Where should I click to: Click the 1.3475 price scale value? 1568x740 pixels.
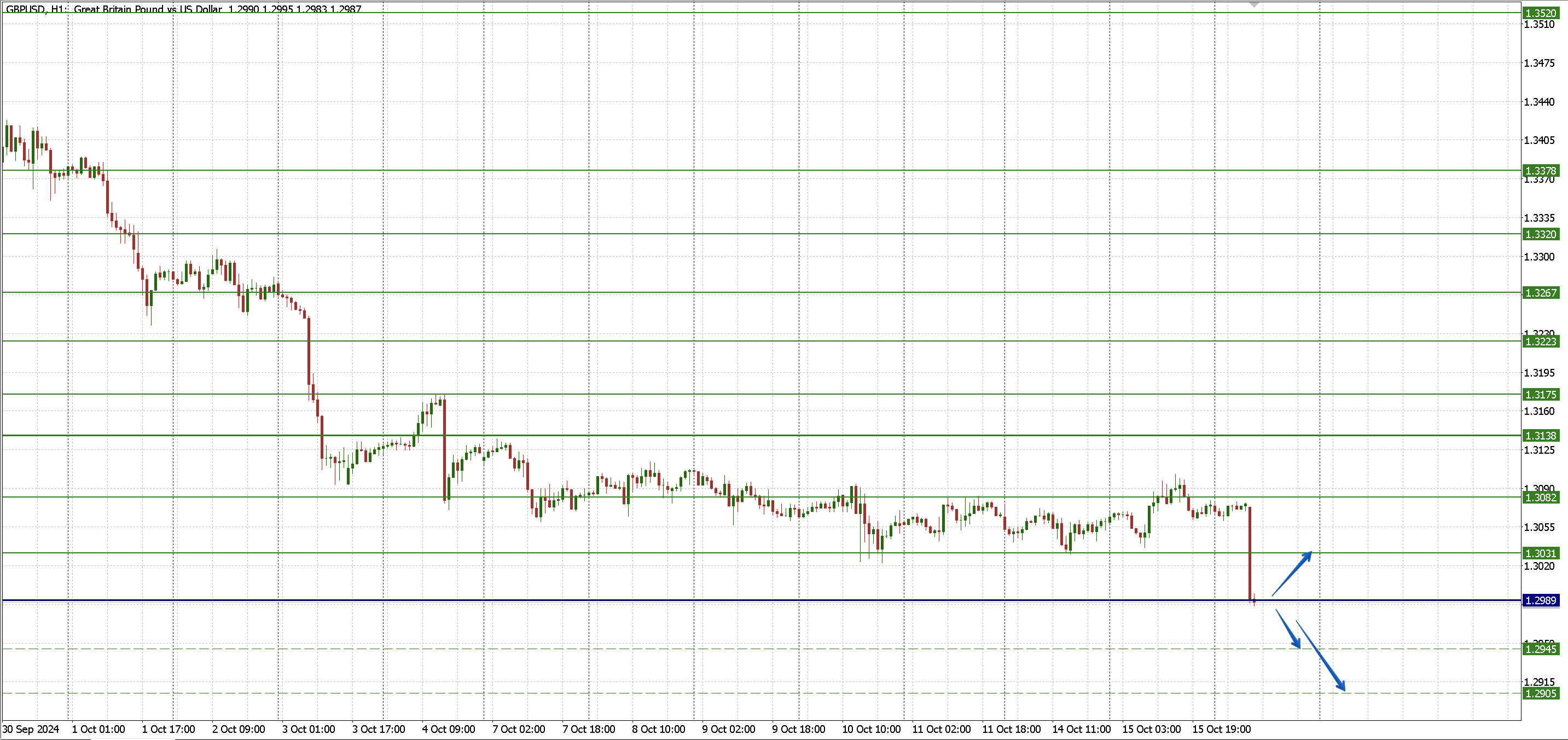pyautogui.click(x=1540, y=63)
